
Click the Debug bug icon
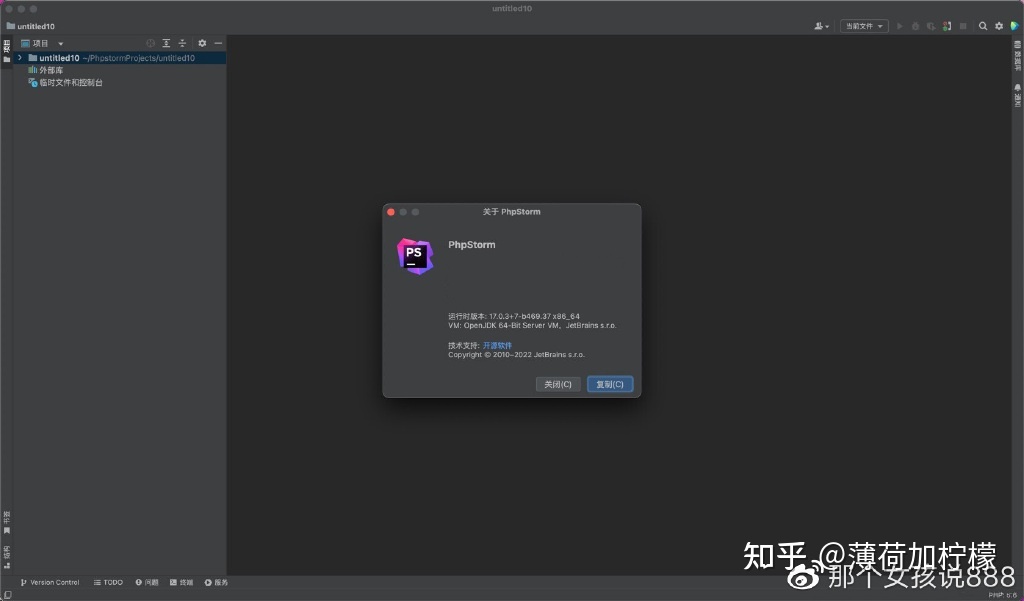pyautogui.click(x=915, y=26)
